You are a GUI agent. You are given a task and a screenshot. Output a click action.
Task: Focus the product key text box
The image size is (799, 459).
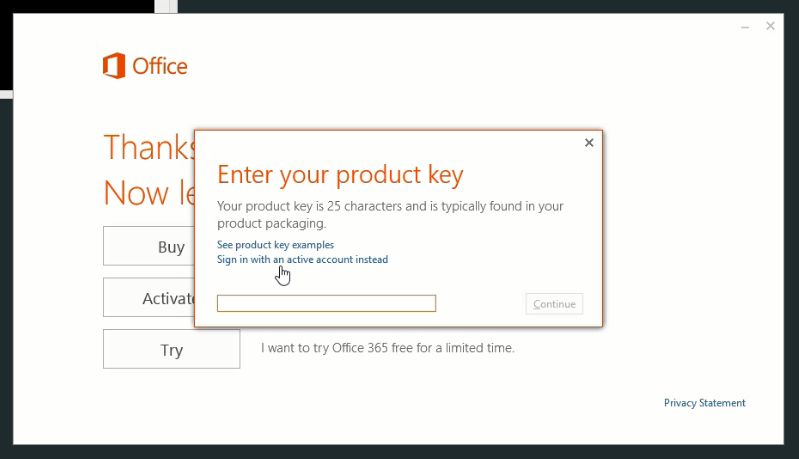pos(326,303)
